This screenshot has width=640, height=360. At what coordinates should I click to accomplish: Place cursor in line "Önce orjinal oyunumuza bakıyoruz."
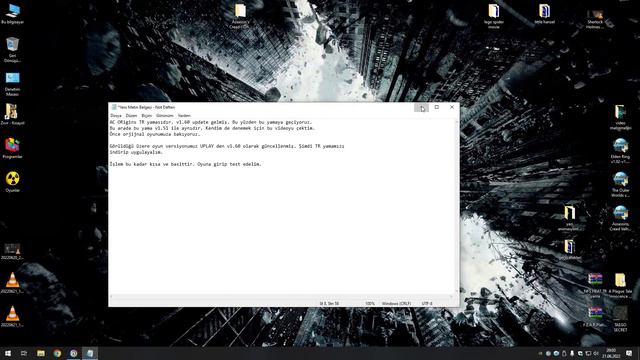[155, 134]
